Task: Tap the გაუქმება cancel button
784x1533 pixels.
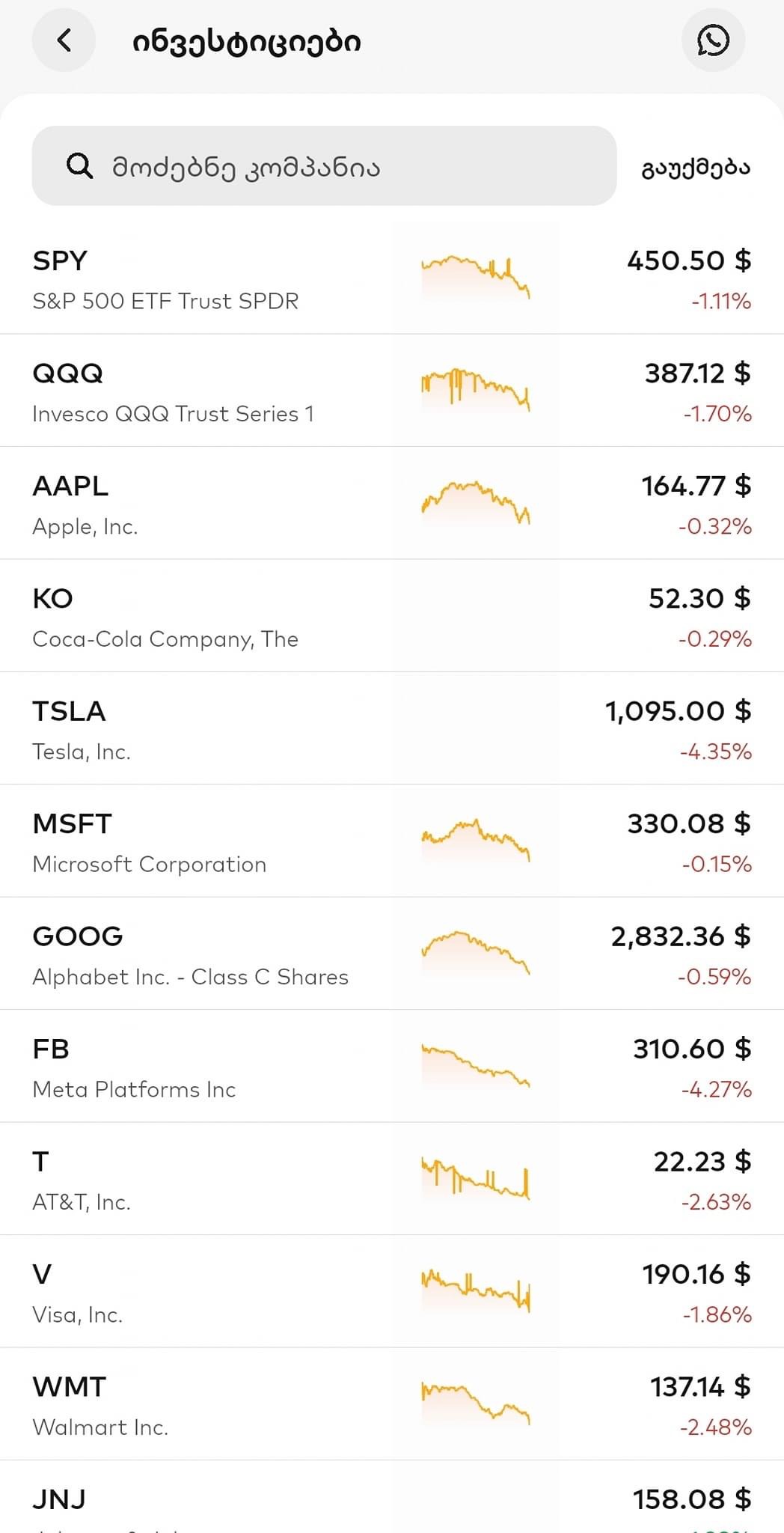Action: 695,168
